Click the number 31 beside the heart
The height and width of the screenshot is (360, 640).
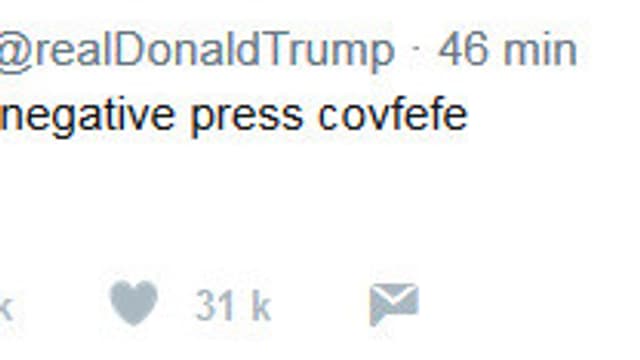coord(216,305)
